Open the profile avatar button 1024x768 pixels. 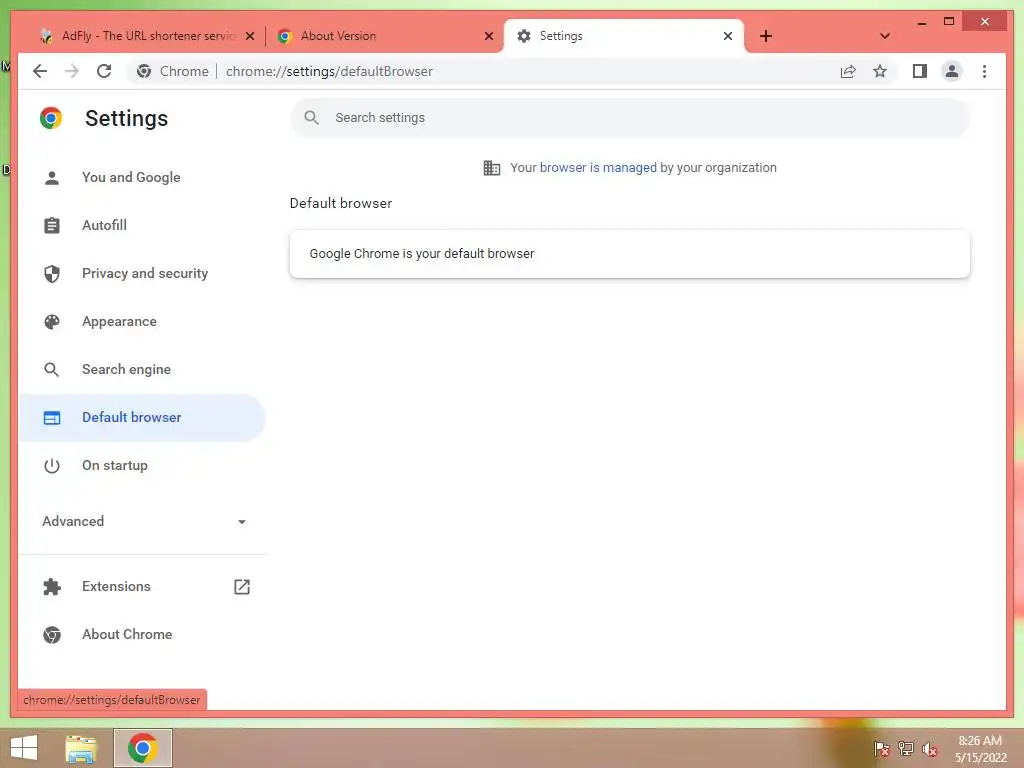952,71
